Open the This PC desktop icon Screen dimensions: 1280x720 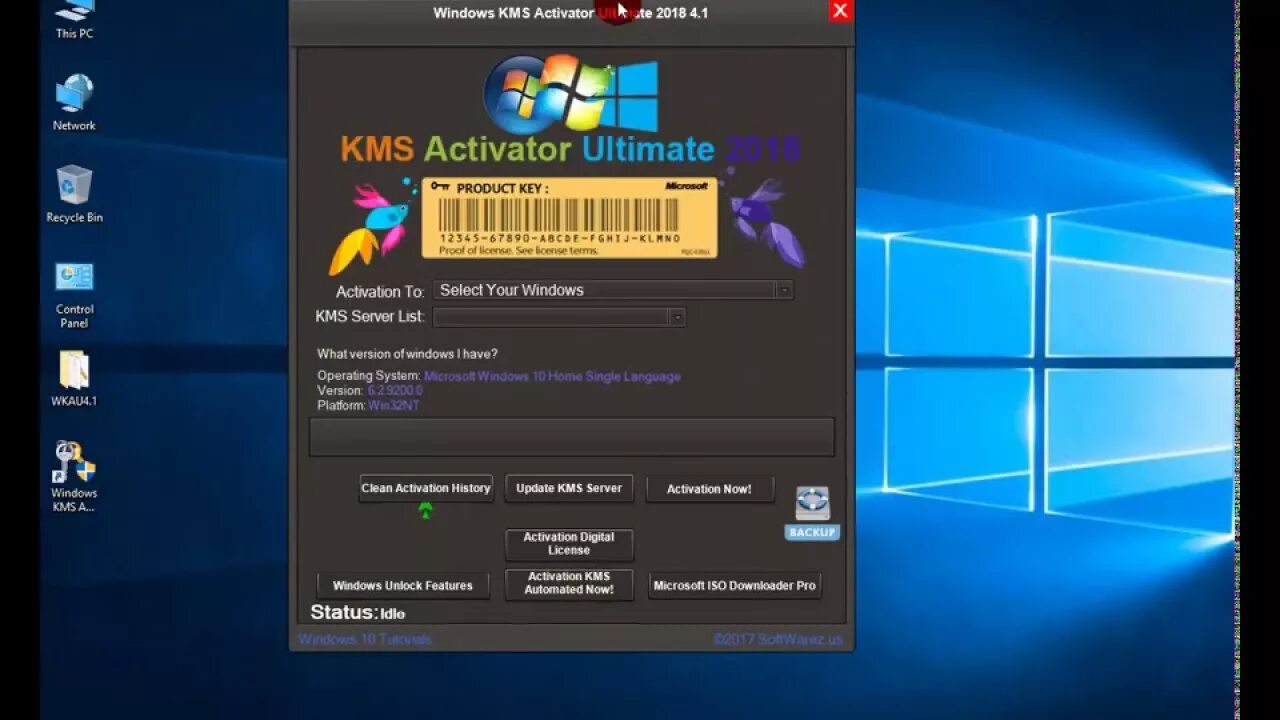click(x=74, y=20)
